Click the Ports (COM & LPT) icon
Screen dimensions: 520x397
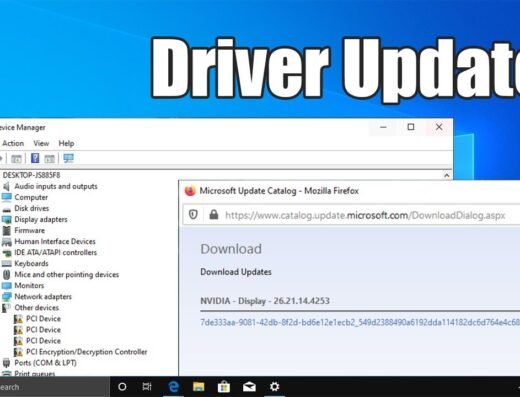tap(6, 363)
